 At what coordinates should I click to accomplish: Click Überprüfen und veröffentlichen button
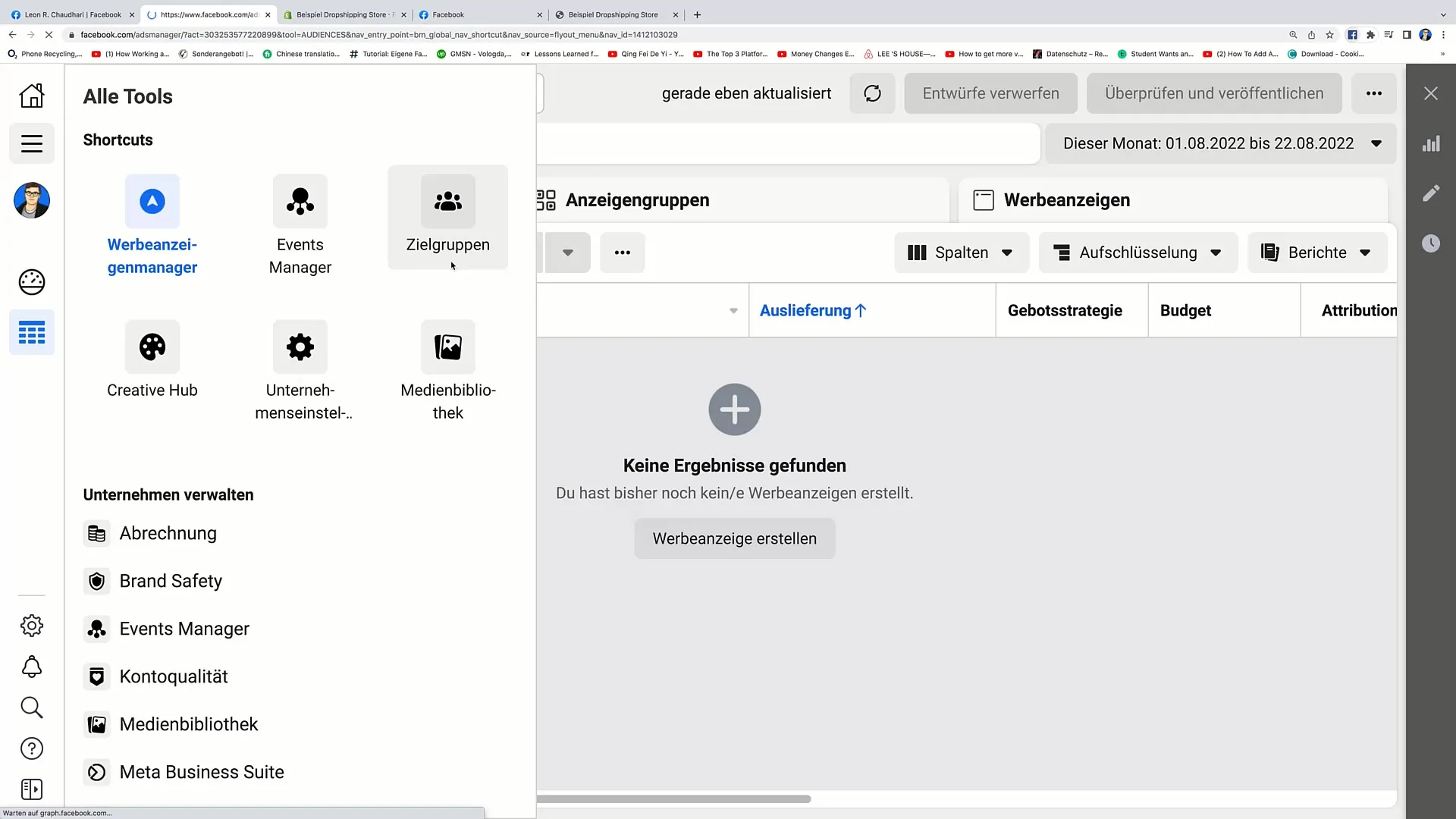click(x=1215, y=93)
